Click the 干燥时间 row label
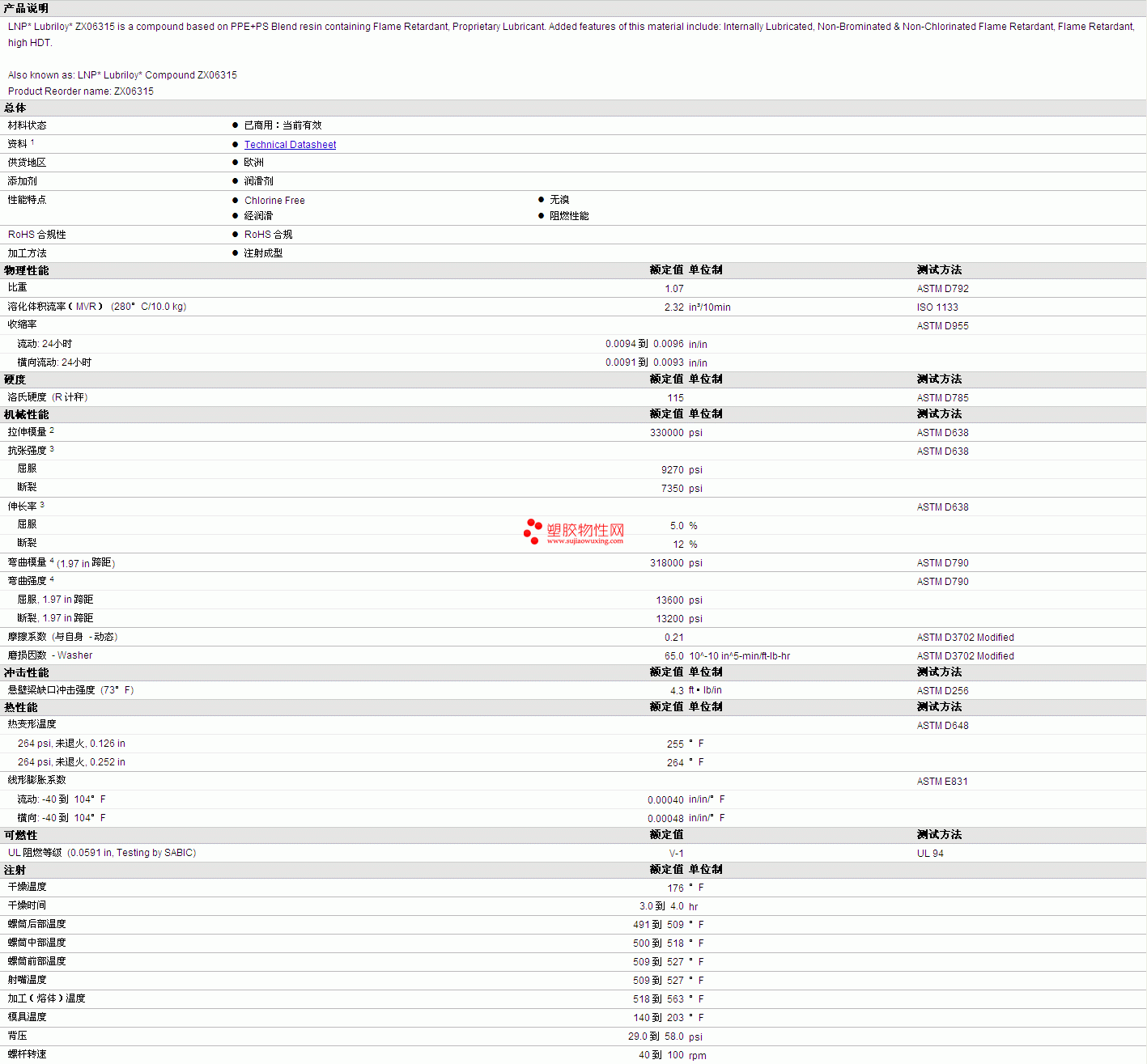Screen dimensions: 1147x1064 click(x=27, y=905)
